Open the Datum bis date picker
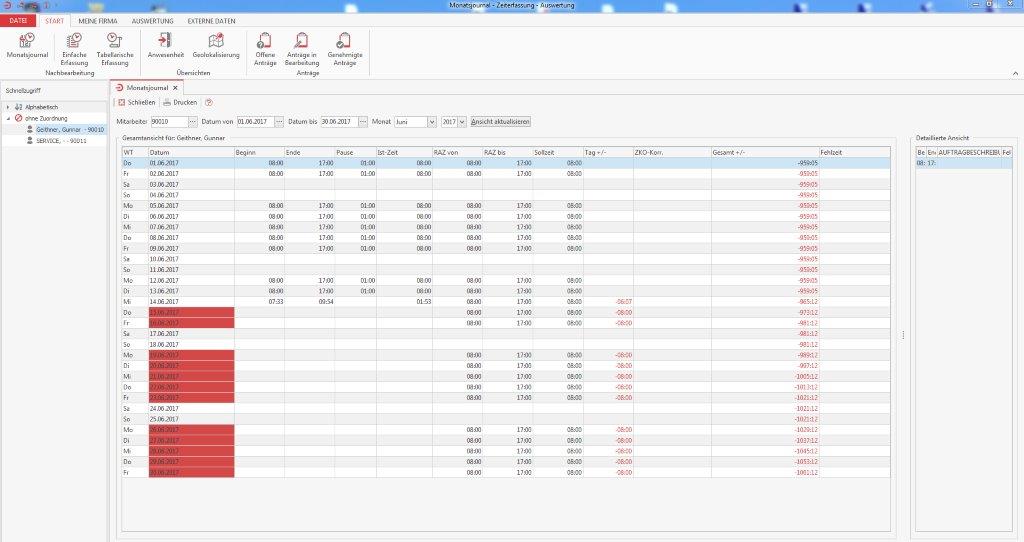The height and width of the screenshot is (542, 1024). [x=362, y=121]
